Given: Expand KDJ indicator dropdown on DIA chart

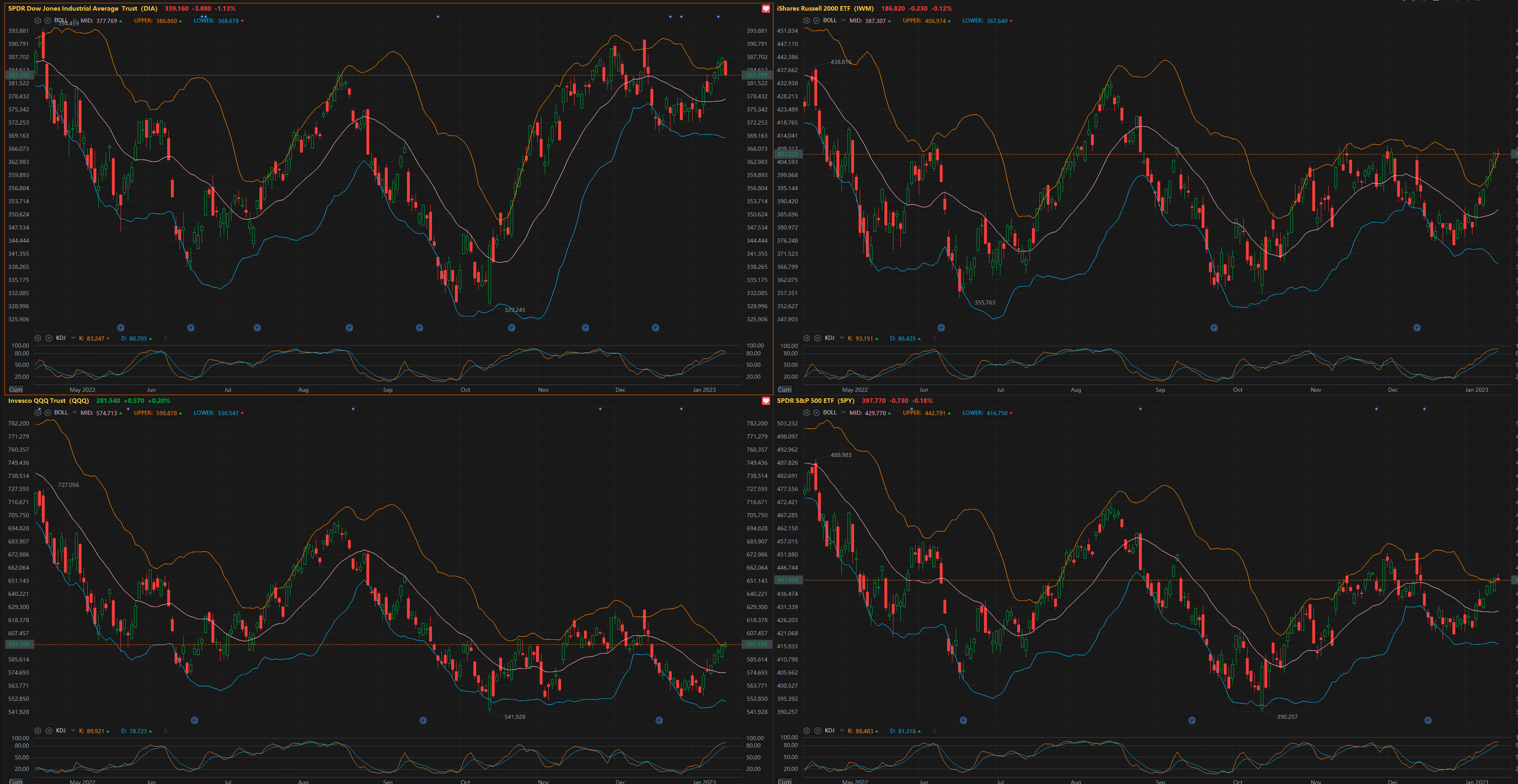Looking at the screenshot, I should tap(73, 339).
